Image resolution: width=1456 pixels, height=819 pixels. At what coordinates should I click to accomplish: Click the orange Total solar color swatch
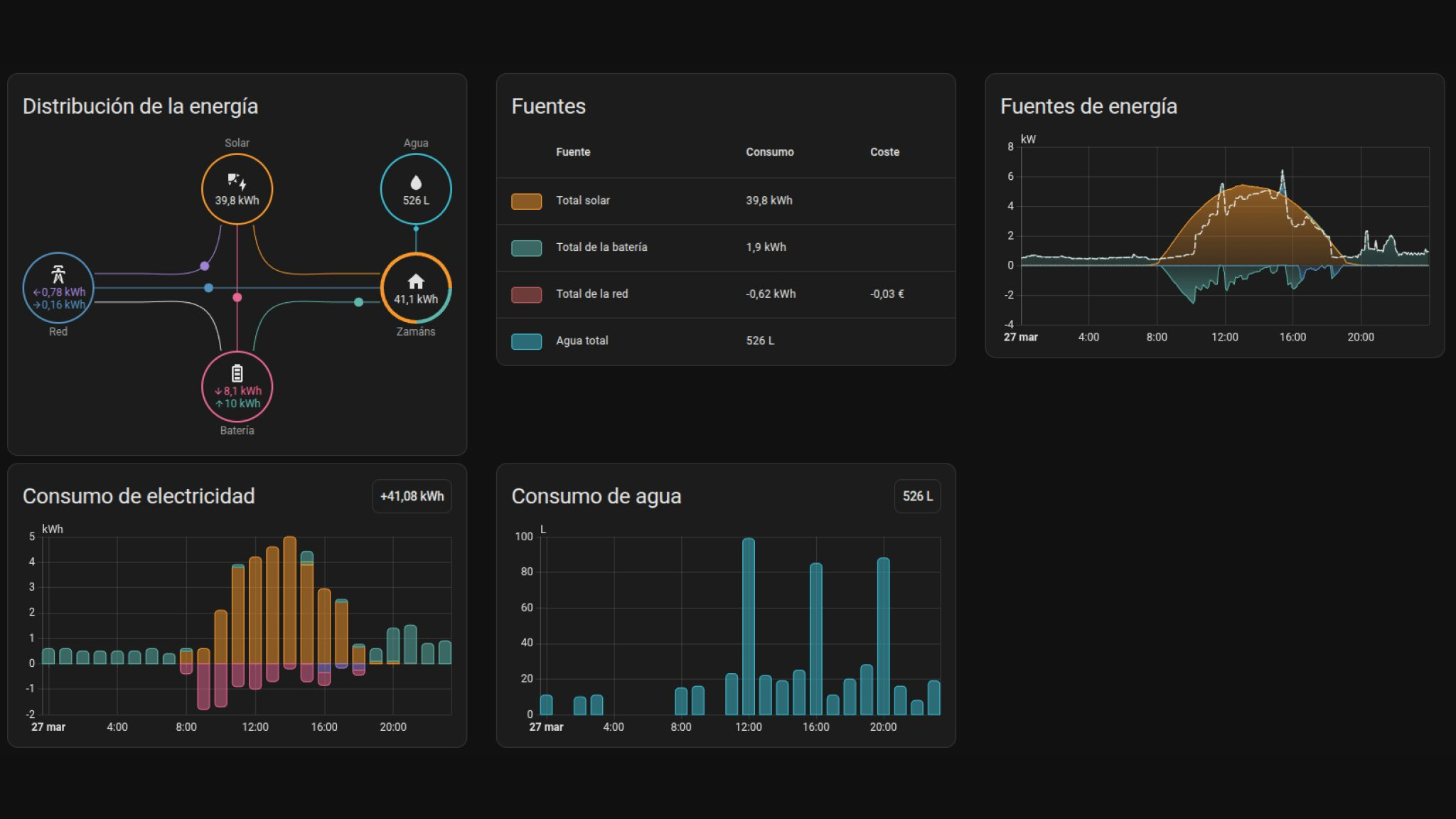point(526,201)
